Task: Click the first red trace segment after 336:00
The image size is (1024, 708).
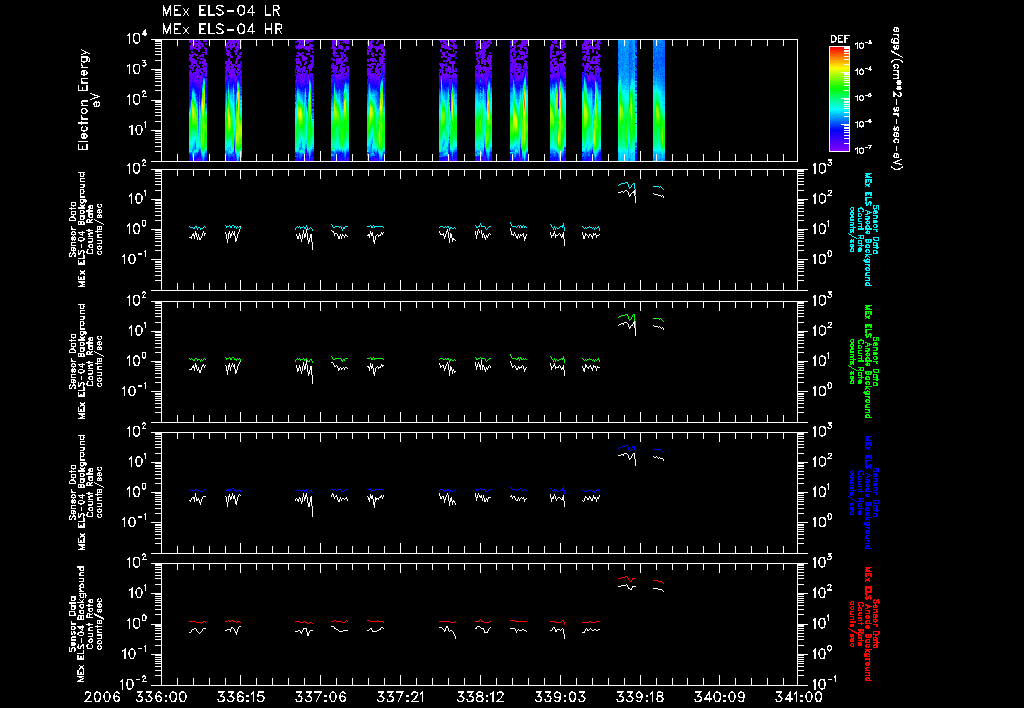Action: point(198,622)
